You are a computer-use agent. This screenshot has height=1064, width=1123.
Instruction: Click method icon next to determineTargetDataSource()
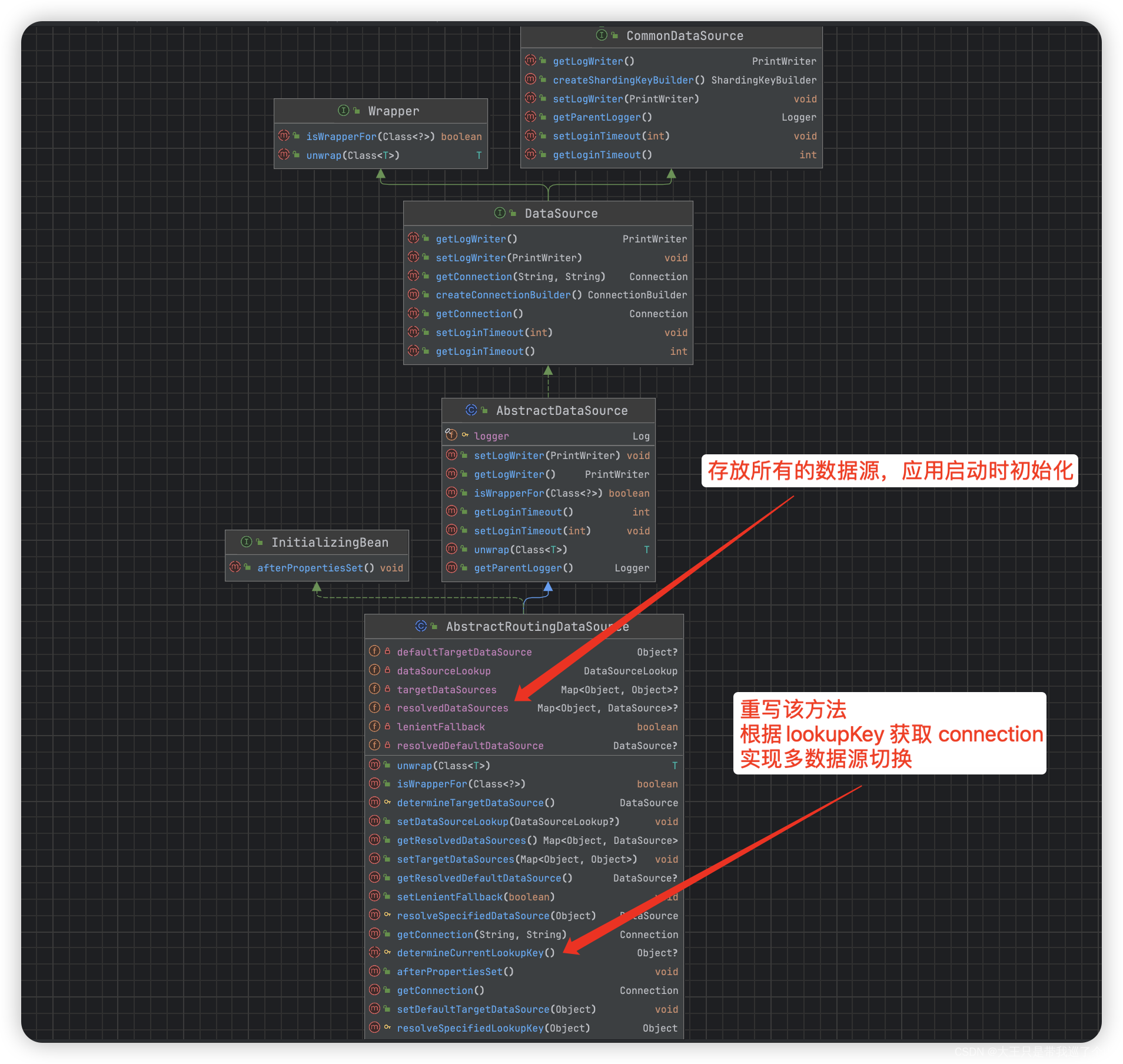374,802
